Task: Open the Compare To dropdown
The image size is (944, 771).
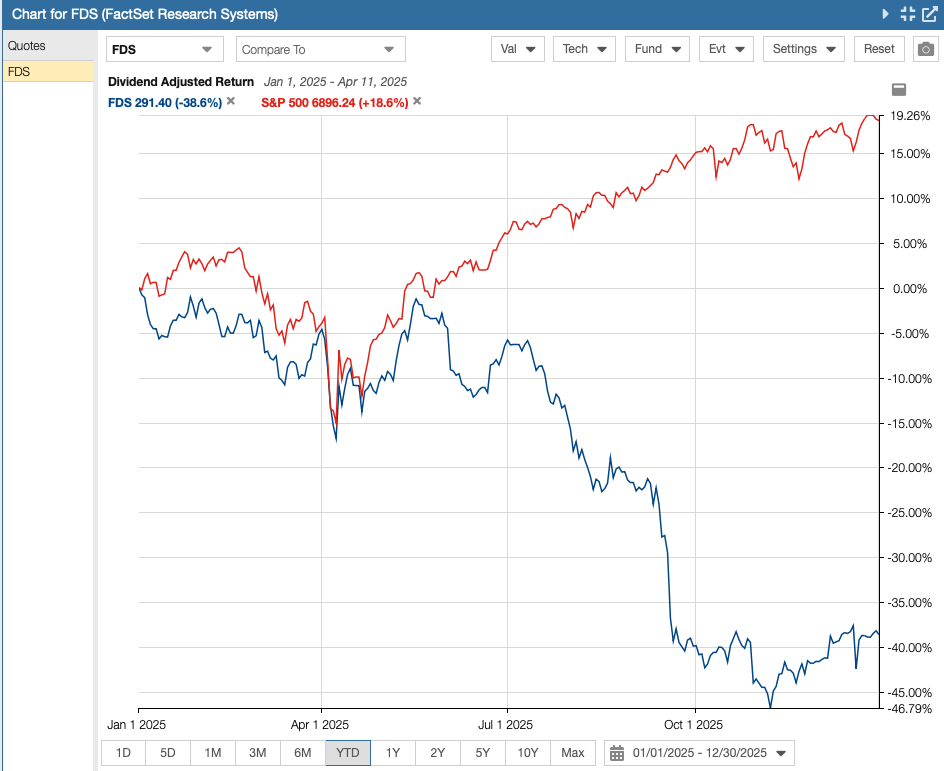Action: pyautogui.click(x=320, y=48)
